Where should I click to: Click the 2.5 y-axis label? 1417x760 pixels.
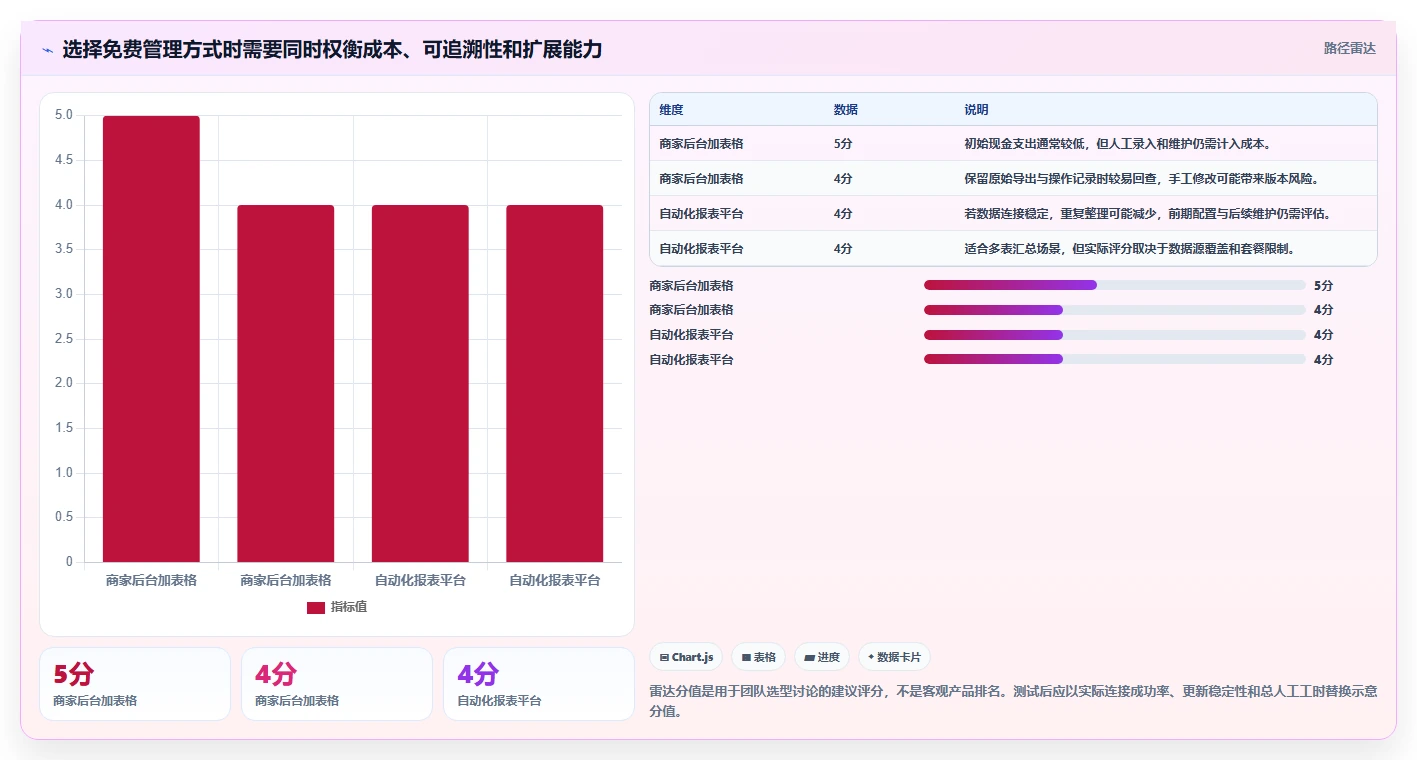click(x=63, y=339)
